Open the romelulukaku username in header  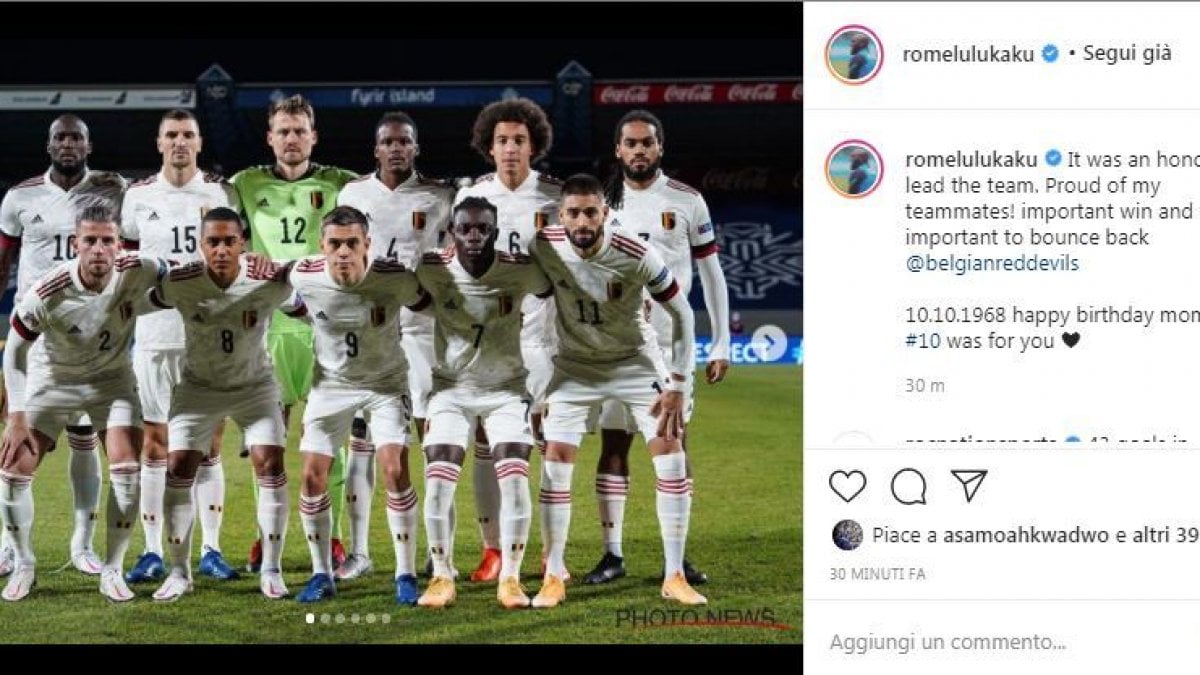(968, 54)
